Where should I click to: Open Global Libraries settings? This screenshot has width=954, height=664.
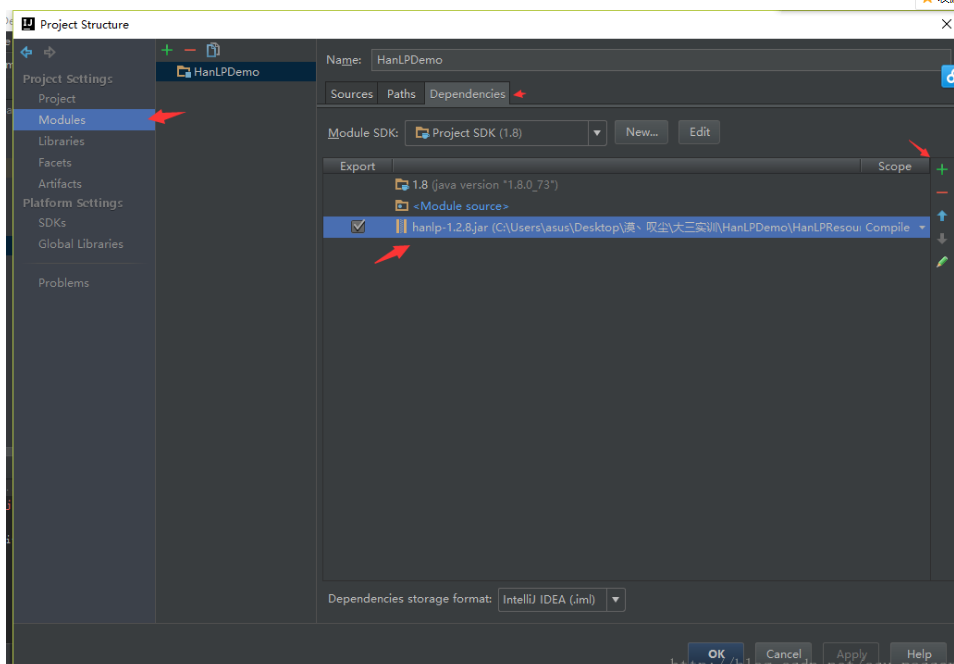[81, 244]
